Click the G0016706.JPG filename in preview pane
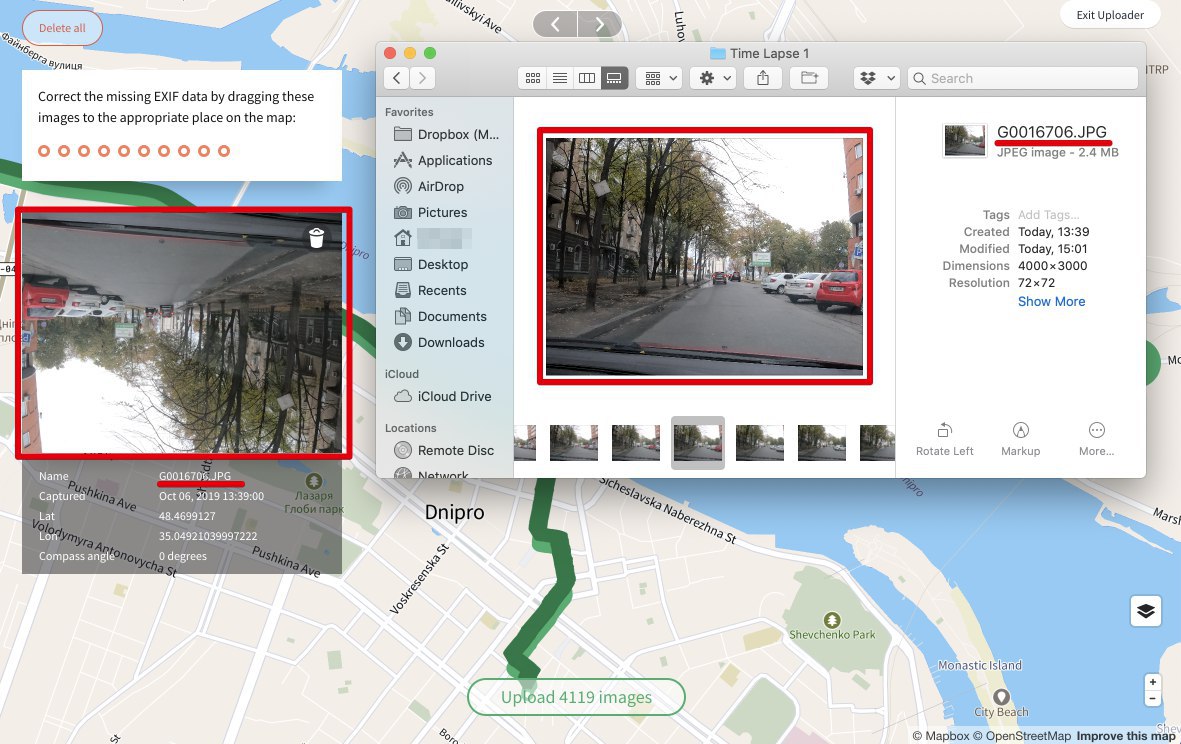1181x744 pixels. (x=1051, y=132)
